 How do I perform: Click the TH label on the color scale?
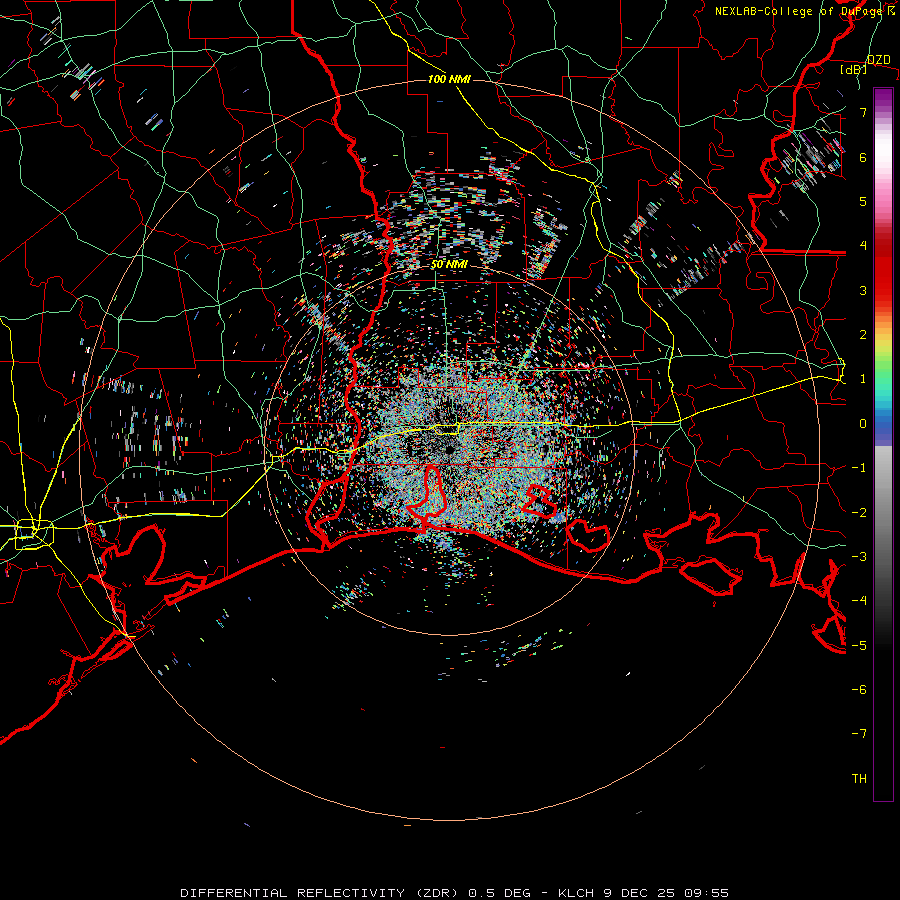859,779
